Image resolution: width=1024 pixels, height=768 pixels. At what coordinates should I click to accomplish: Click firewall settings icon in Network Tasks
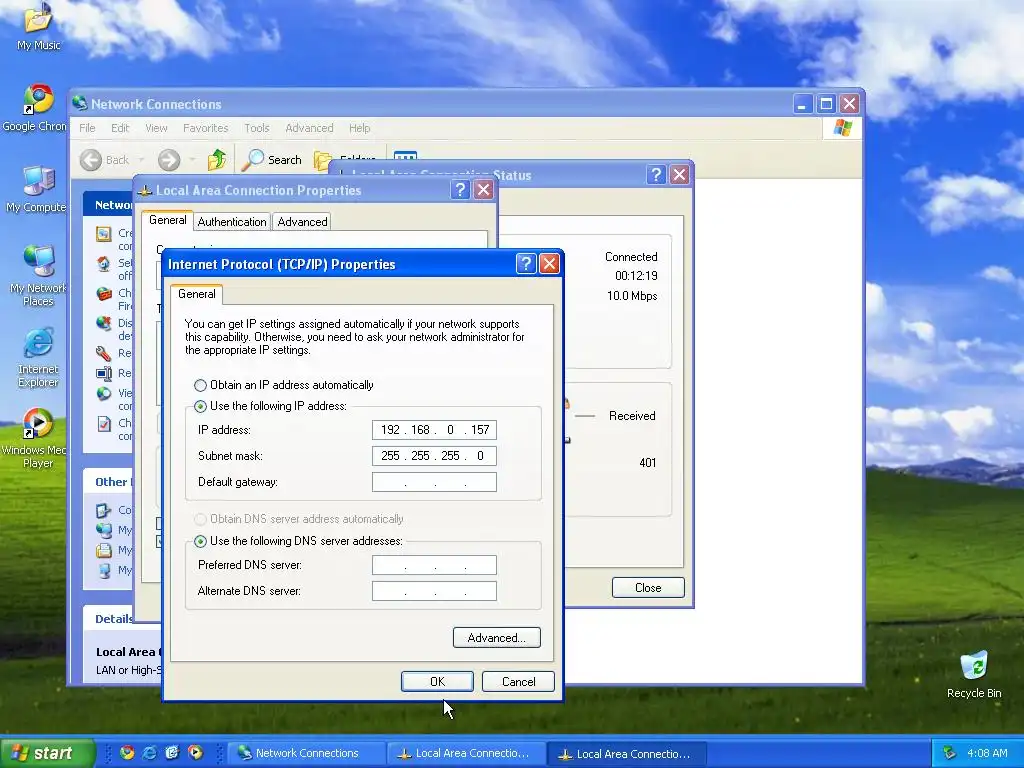point(104,294)
